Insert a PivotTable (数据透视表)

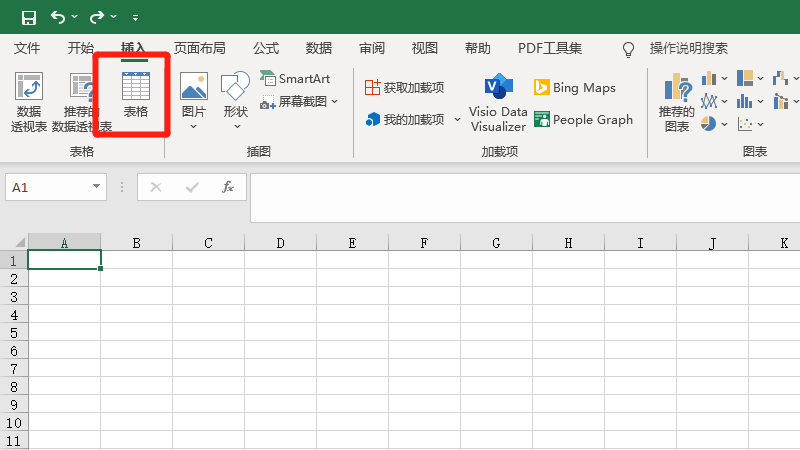(29, 102)
